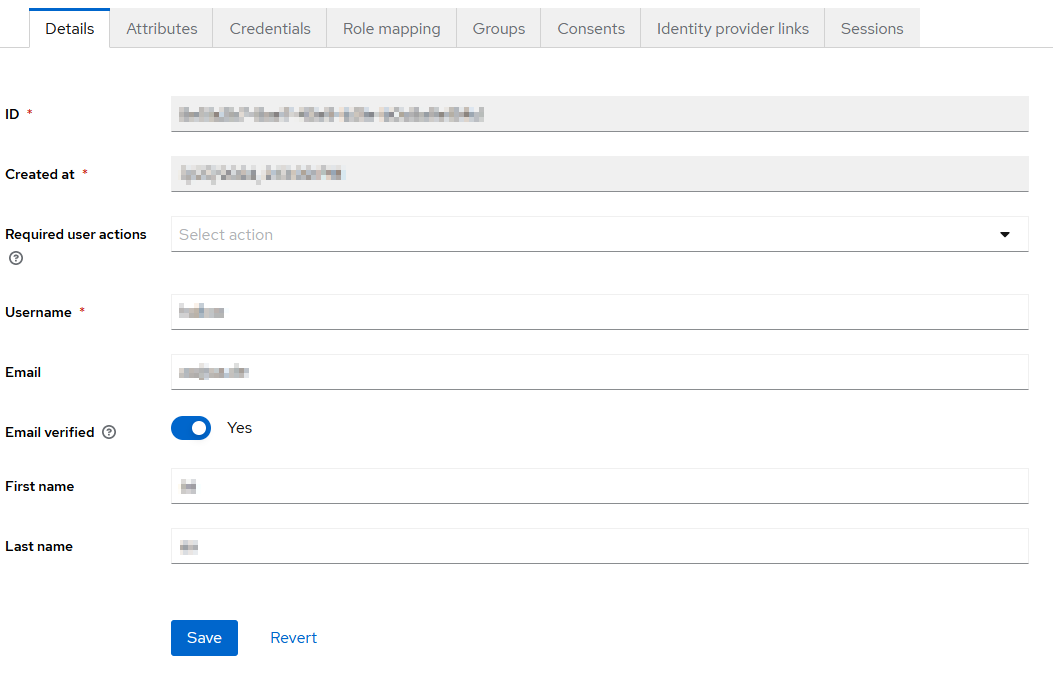View the Identity provider links tab
The width and height of the screenshot is (1053, 679).
732,29
